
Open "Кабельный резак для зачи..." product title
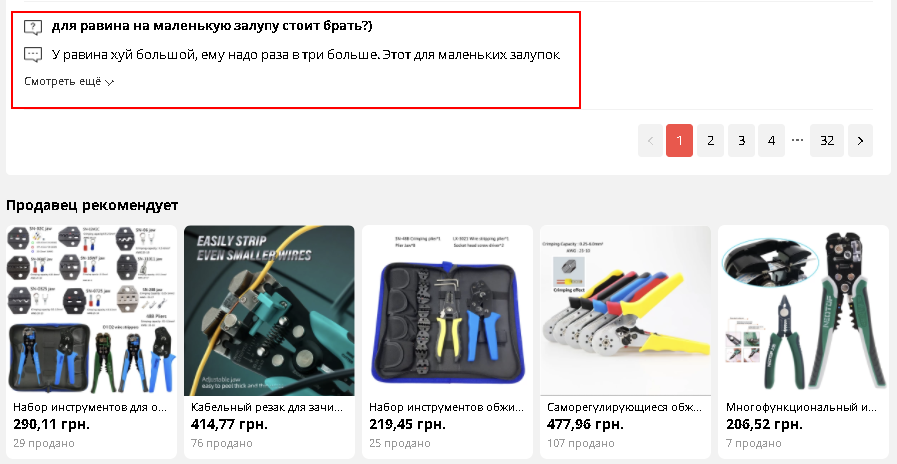point(267,407)
